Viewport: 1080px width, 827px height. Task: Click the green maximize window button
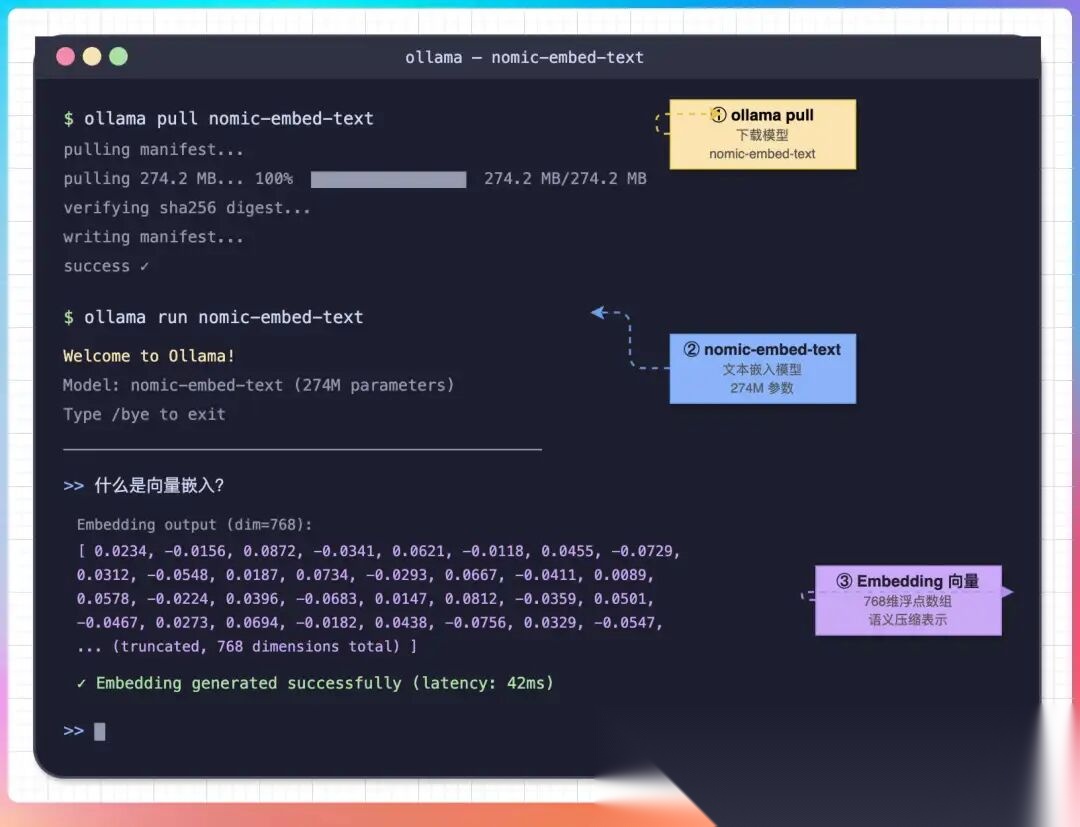click(x=118, y=56)
